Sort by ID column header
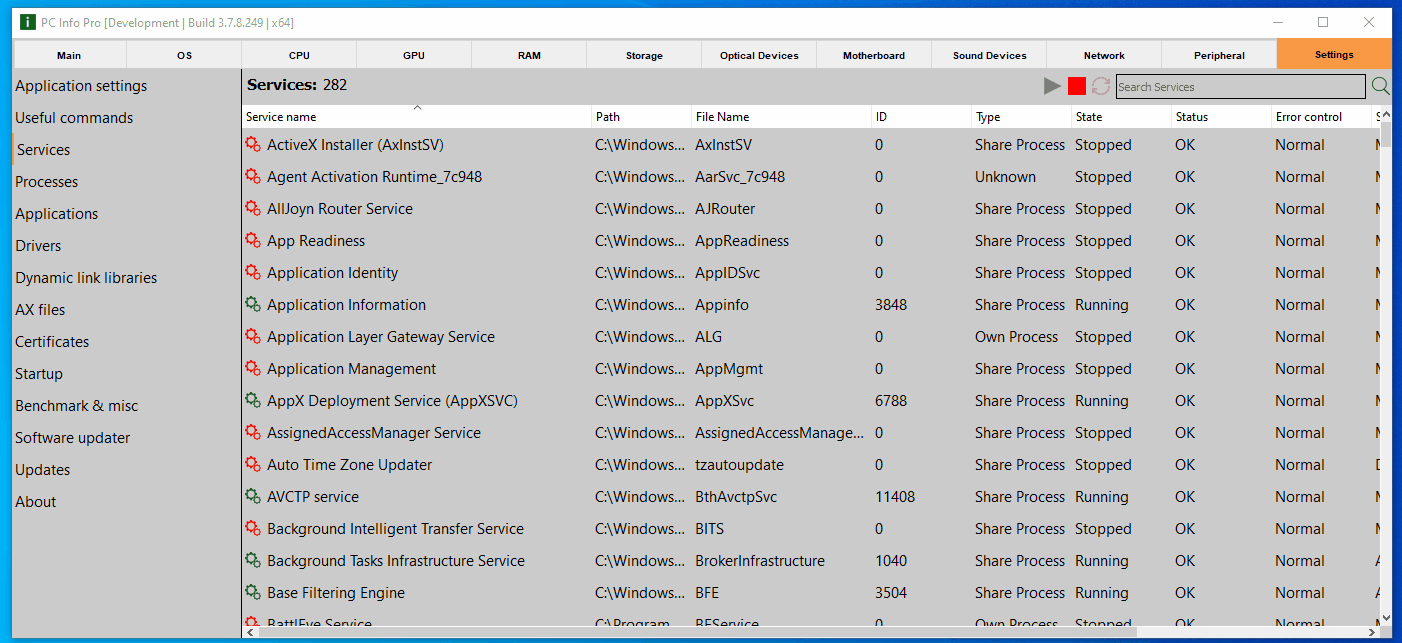Image resolution: width=1402 pixels, height=643 pixels. (922, 117)
